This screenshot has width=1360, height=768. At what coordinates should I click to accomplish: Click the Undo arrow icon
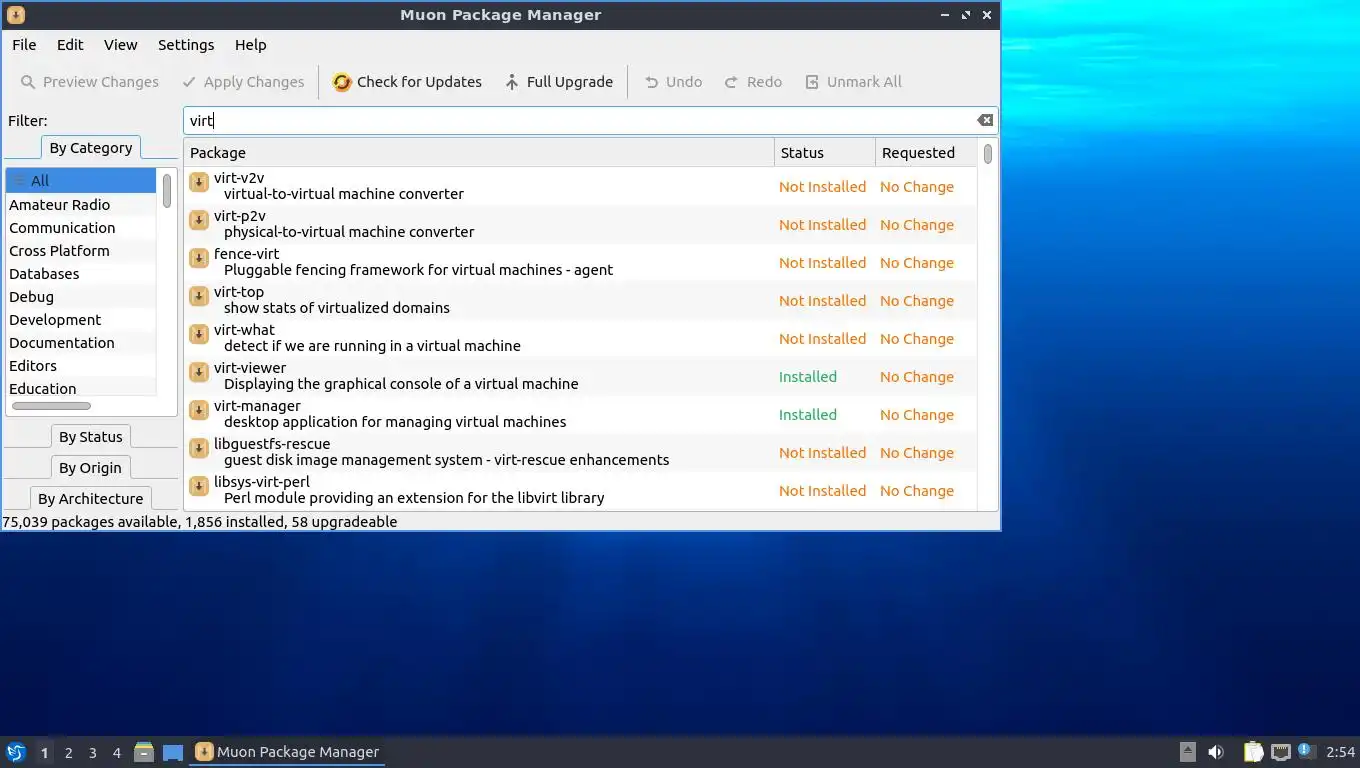tap(652, 82)
